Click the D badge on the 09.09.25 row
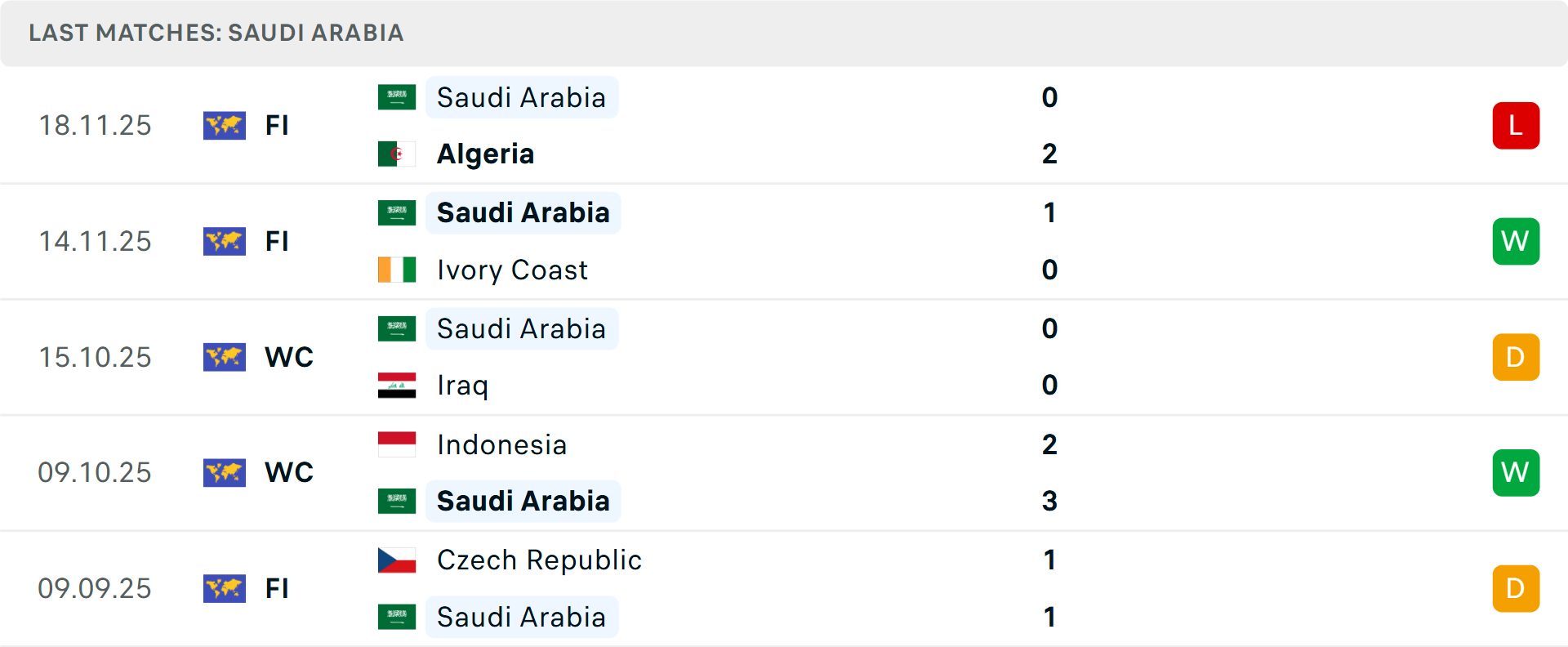This screenshot has width=1568, height=647. [x=1516, y=588]
